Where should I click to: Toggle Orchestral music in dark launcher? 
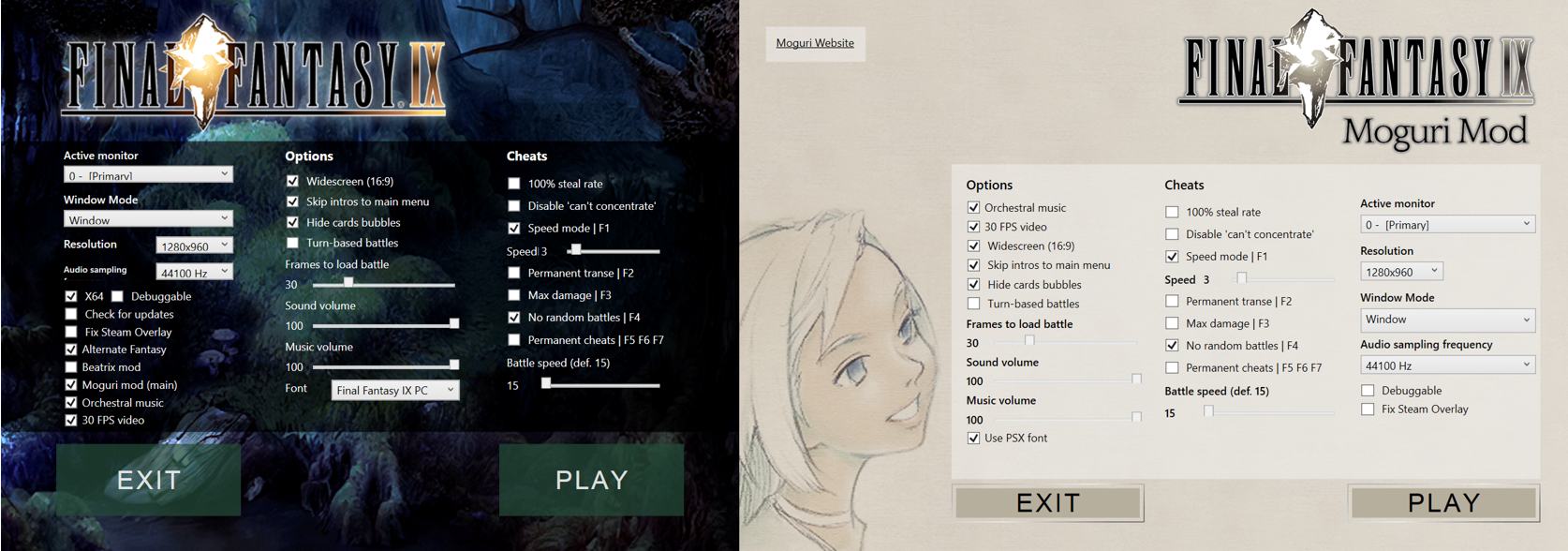pyautogui.click(x=71, y=403)
